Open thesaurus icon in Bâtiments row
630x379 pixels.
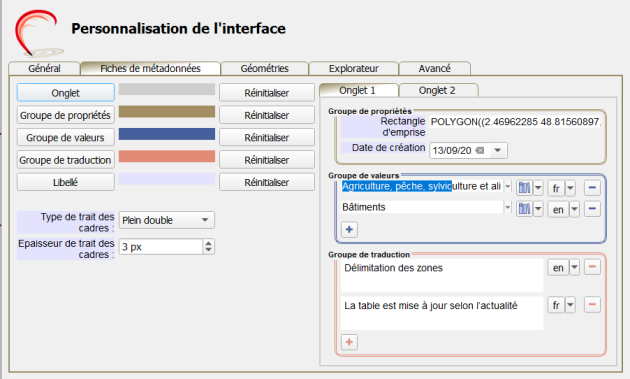point(524,209)
